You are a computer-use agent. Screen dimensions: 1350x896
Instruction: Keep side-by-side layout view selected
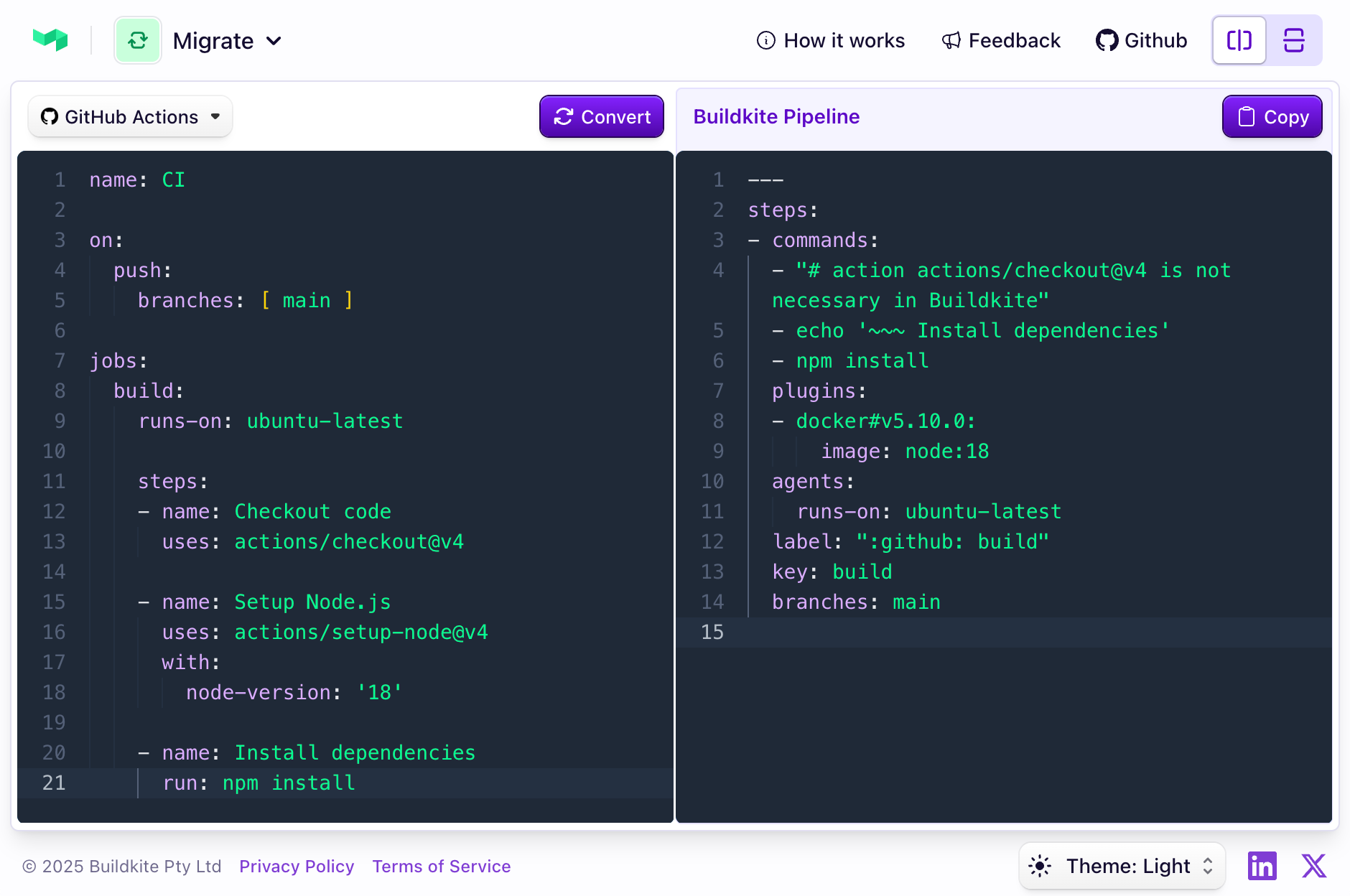(x=1239, y=40)
